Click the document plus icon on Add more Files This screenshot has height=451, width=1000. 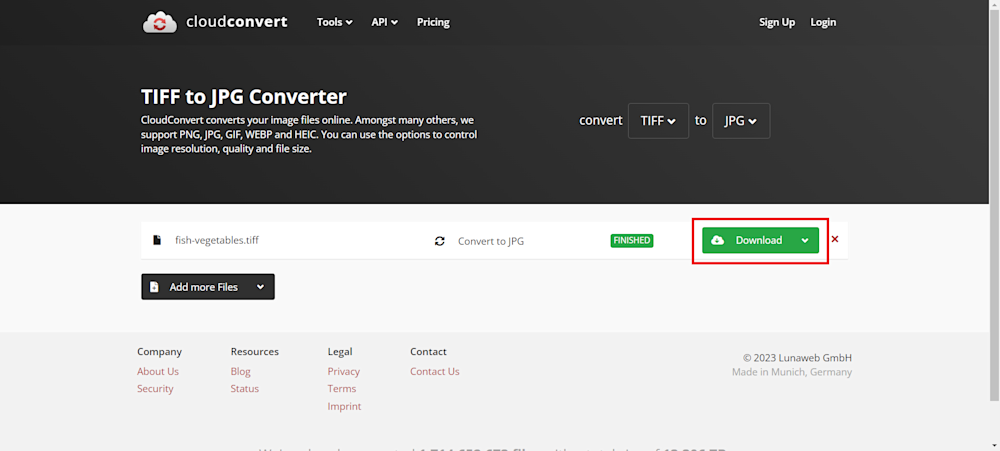(154, 287)
